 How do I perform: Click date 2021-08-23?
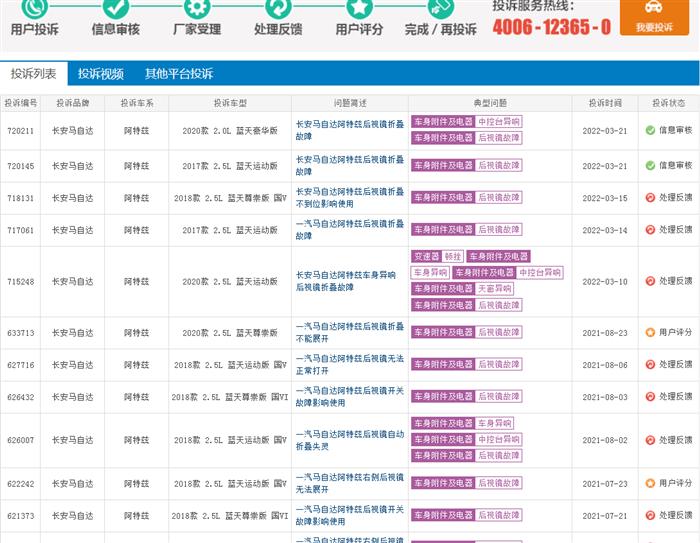coord(605,333)
